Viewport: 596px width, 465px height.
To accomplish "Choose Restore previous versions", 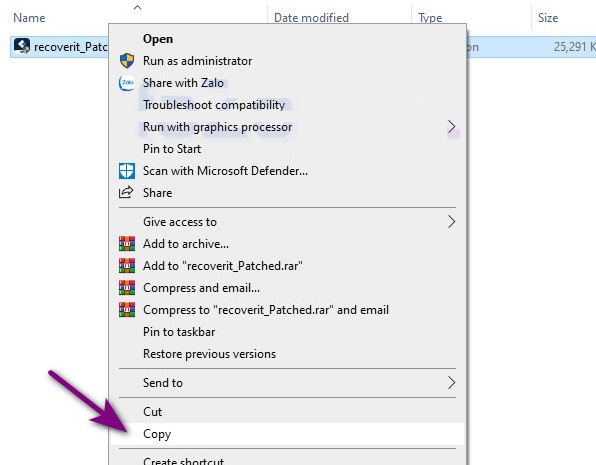I will [x=288, y=354].
